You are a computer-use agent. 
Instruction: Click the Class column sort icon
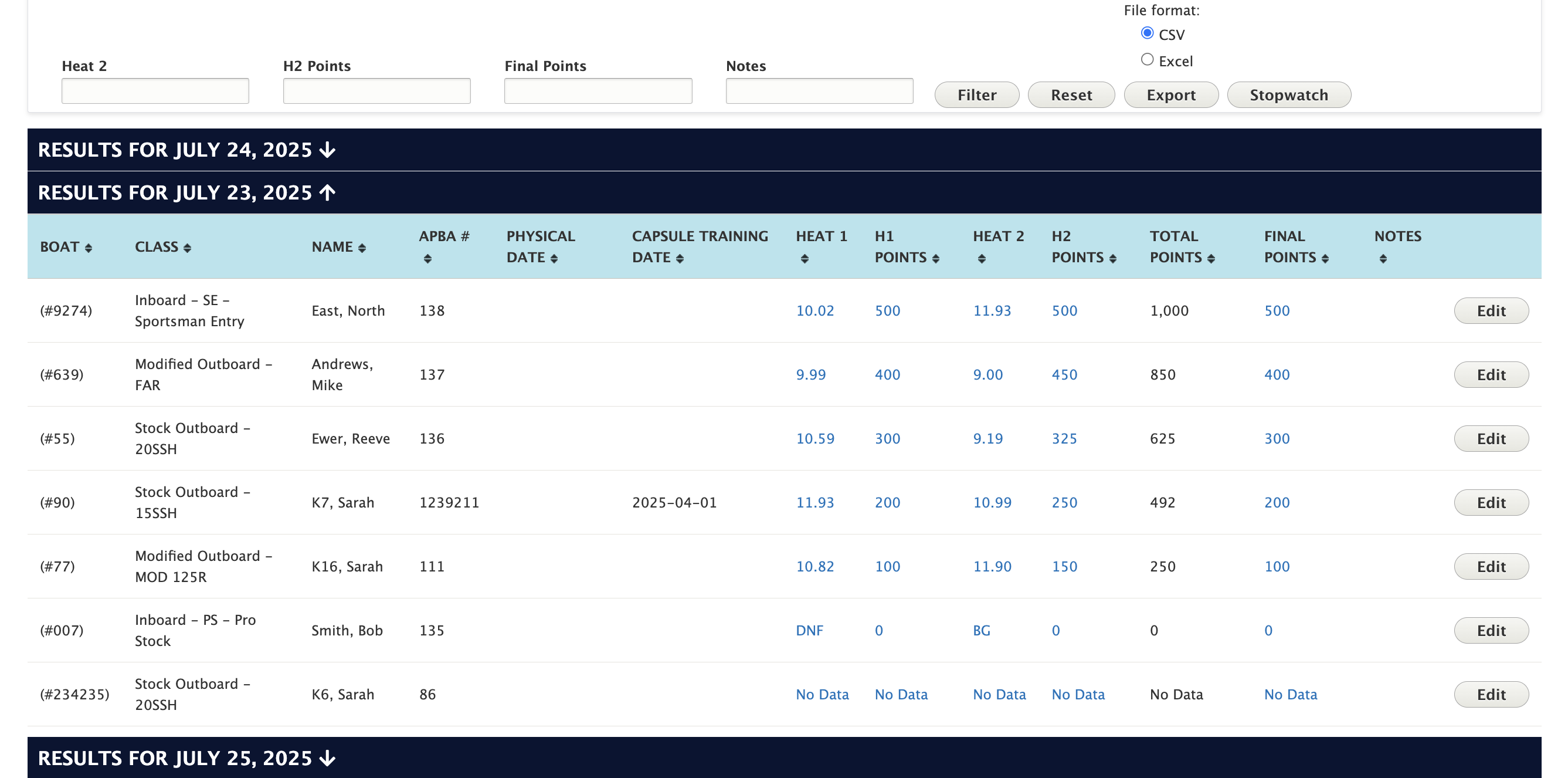tap(187, 248)
